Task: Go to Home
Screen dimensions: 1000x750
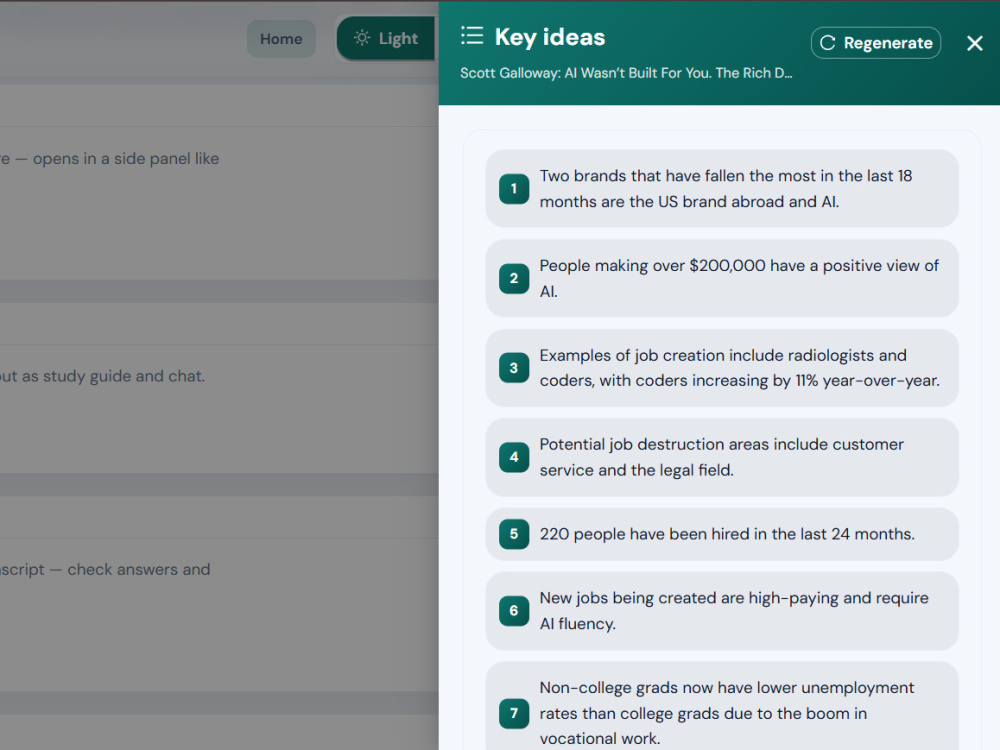Action: point(281,38)
